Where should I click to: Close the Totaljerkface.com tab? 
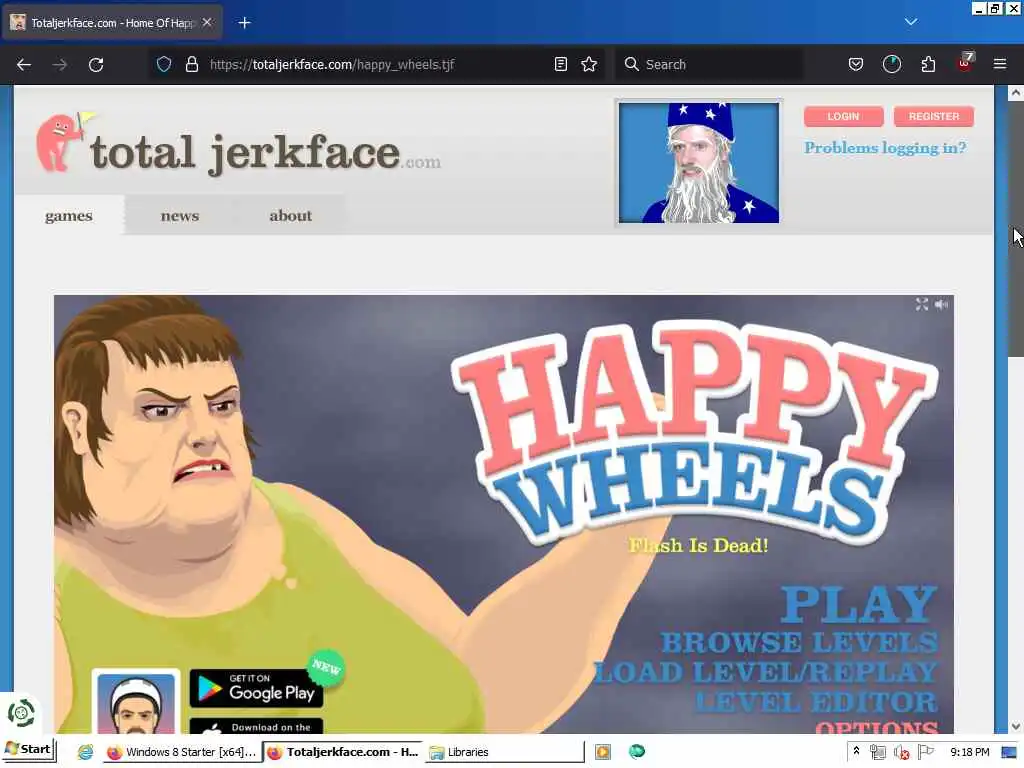(x=207, y=22)
